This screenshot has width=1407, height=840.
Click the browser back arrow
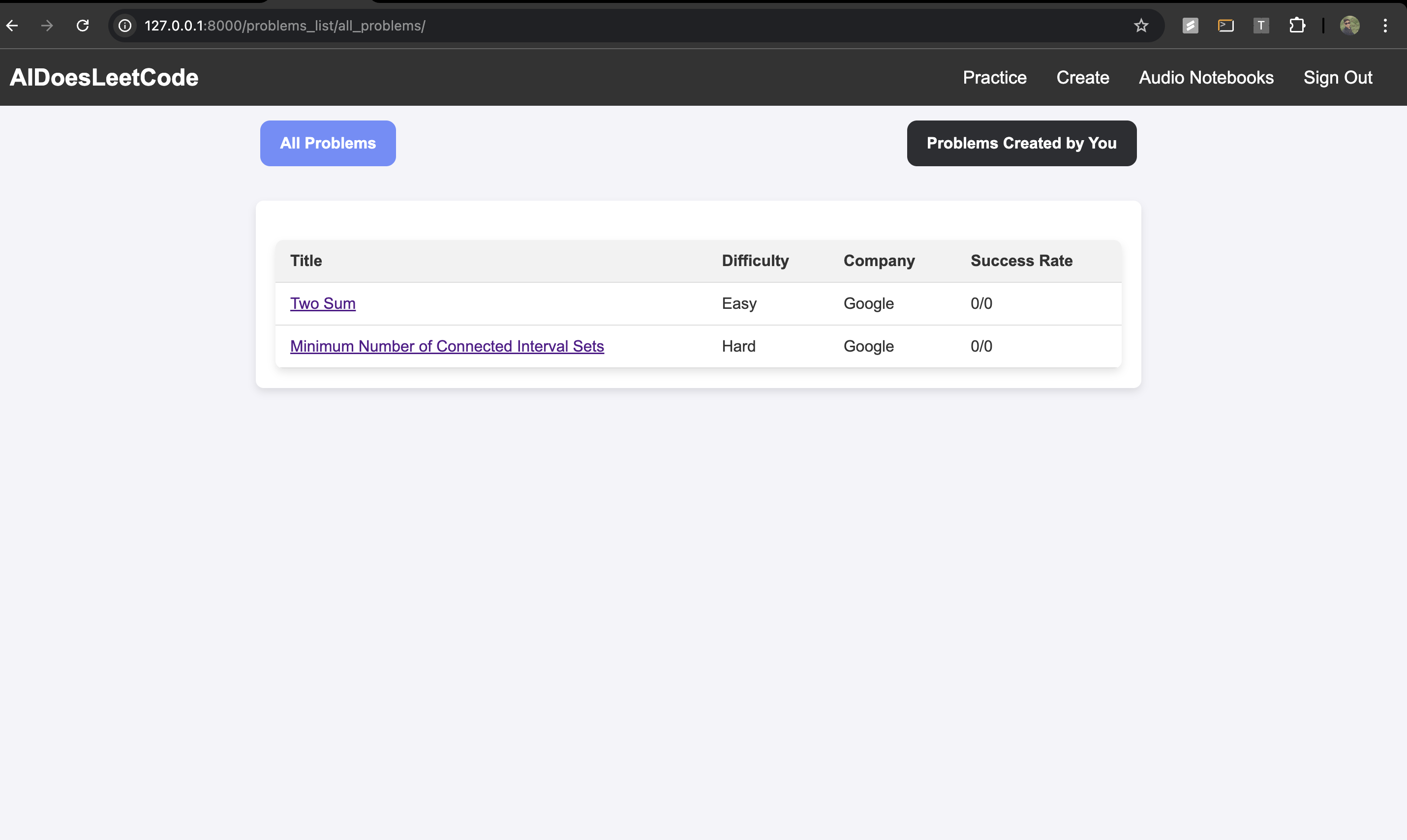coord(12,26)
